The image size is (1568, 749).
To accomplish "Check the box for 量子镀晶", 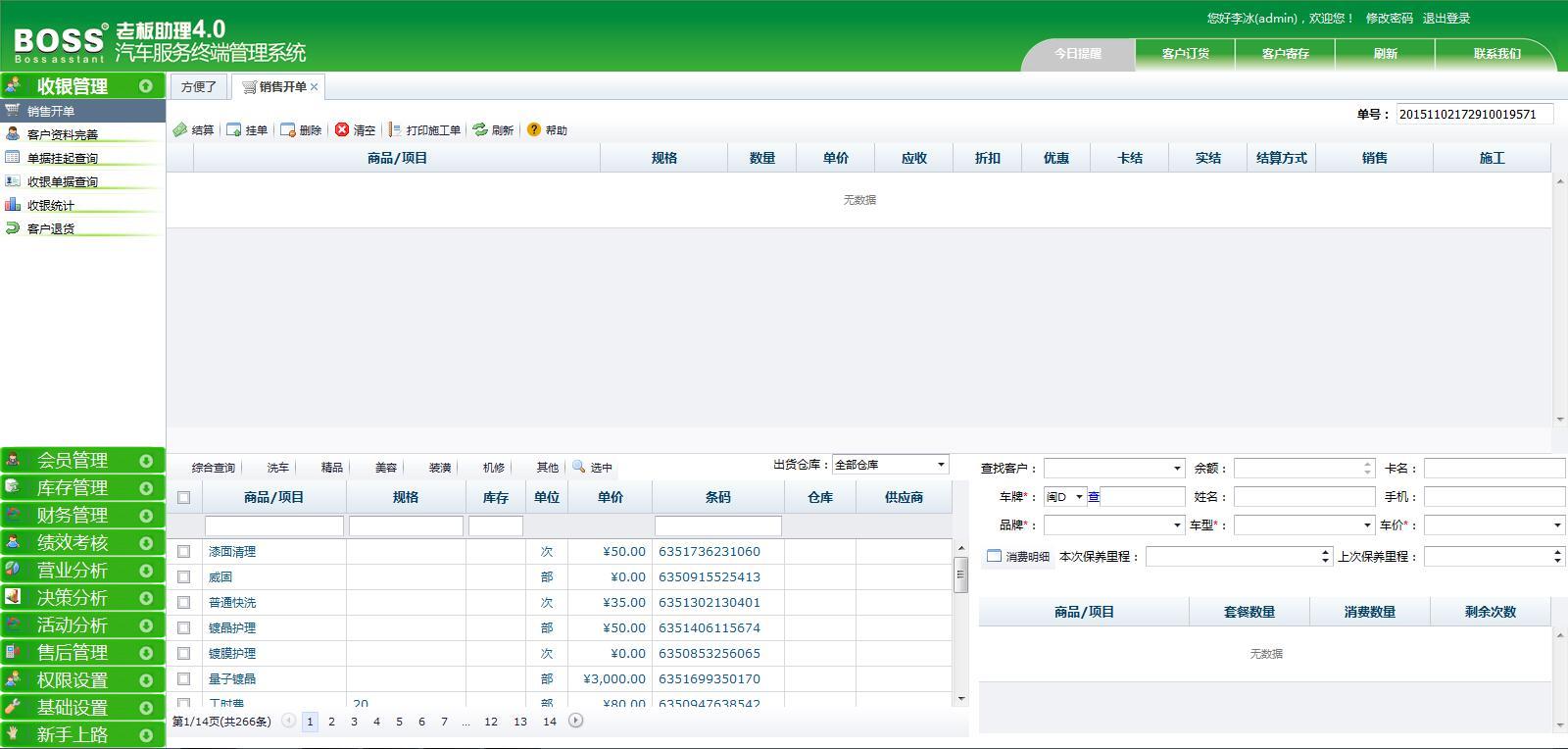I will click(183, 678).
